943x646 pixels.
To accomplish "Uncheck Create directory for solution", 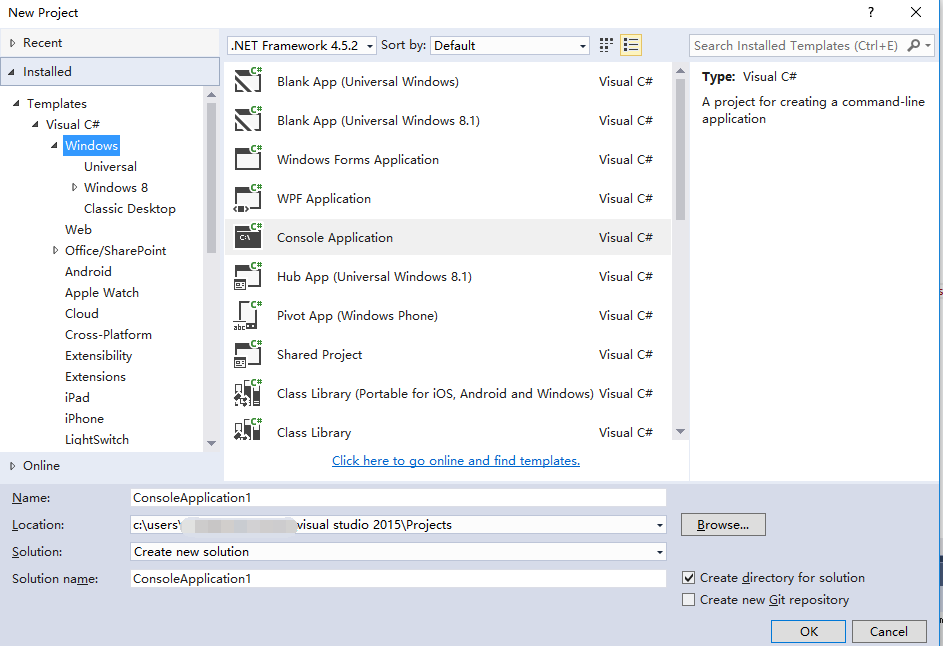I will tap(689, 577).
